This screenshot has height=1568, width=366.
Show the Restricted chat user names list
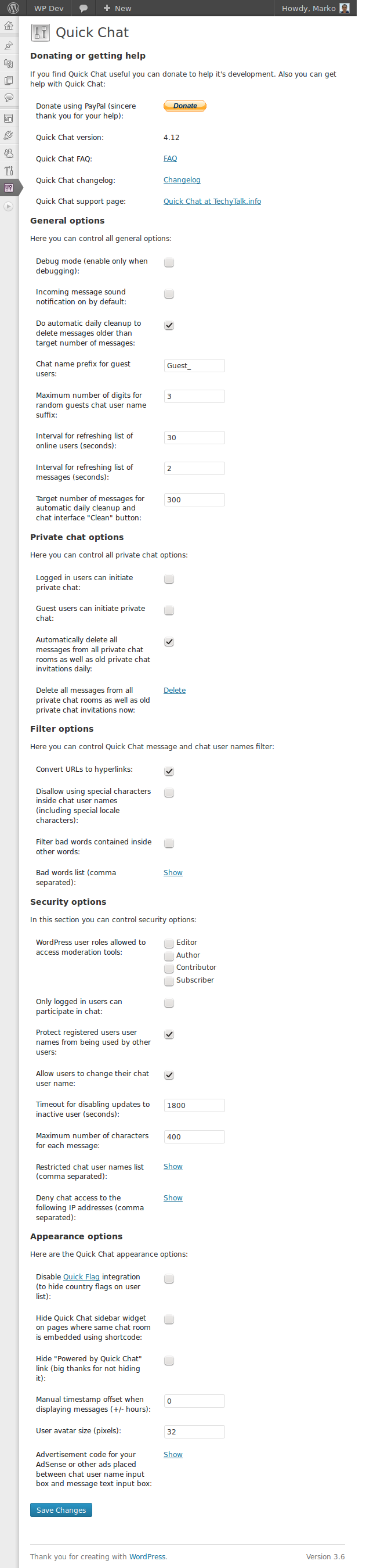point(173,1167)
